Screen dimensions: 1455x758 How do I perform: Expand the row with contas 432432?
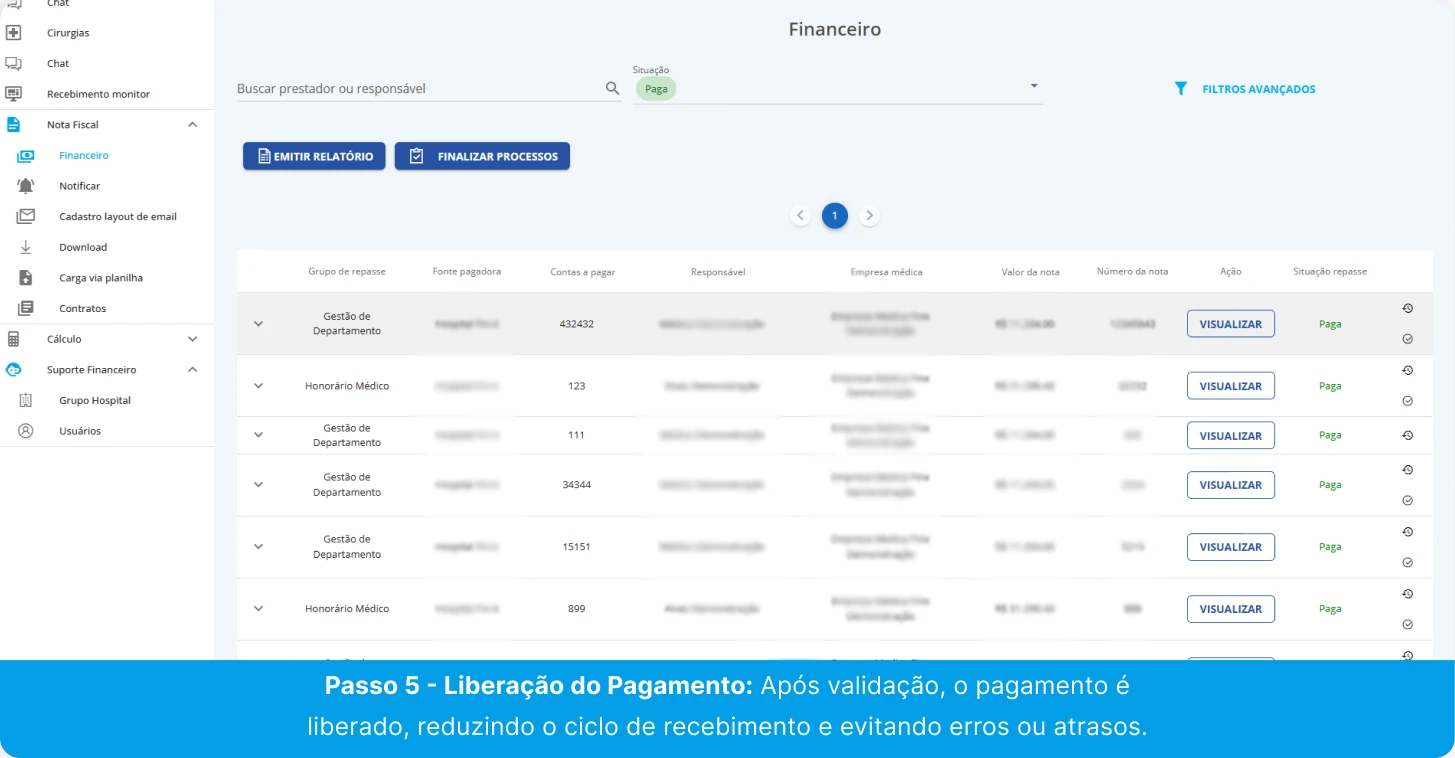pyautogui.click(x=258, y=324)
